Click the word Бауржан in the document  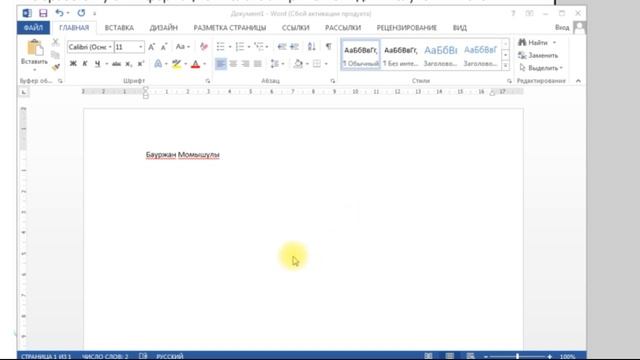[x=161, y=155]
